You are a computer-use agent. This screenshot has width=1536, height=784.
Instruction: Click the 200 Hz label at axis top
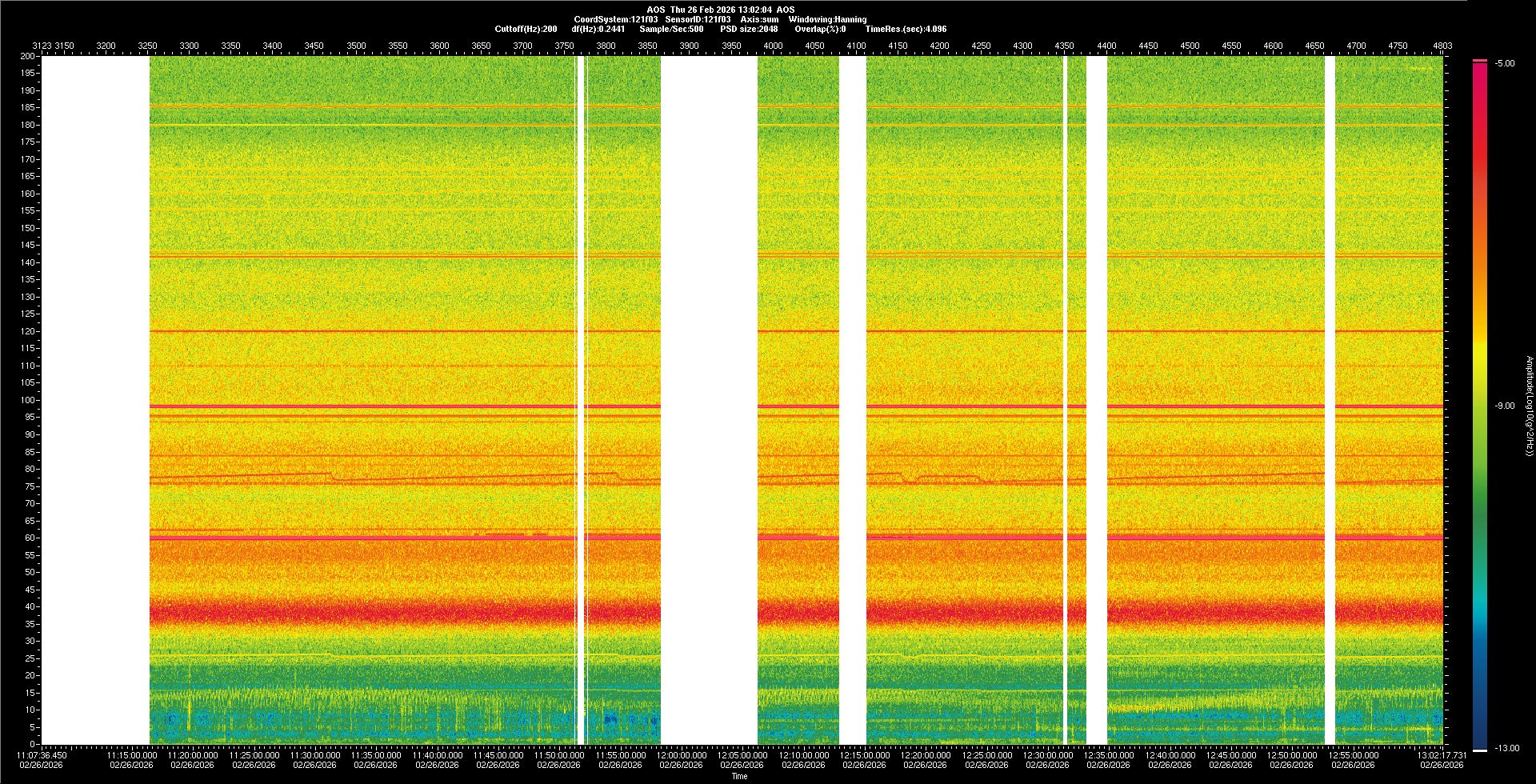pos(28,56)
